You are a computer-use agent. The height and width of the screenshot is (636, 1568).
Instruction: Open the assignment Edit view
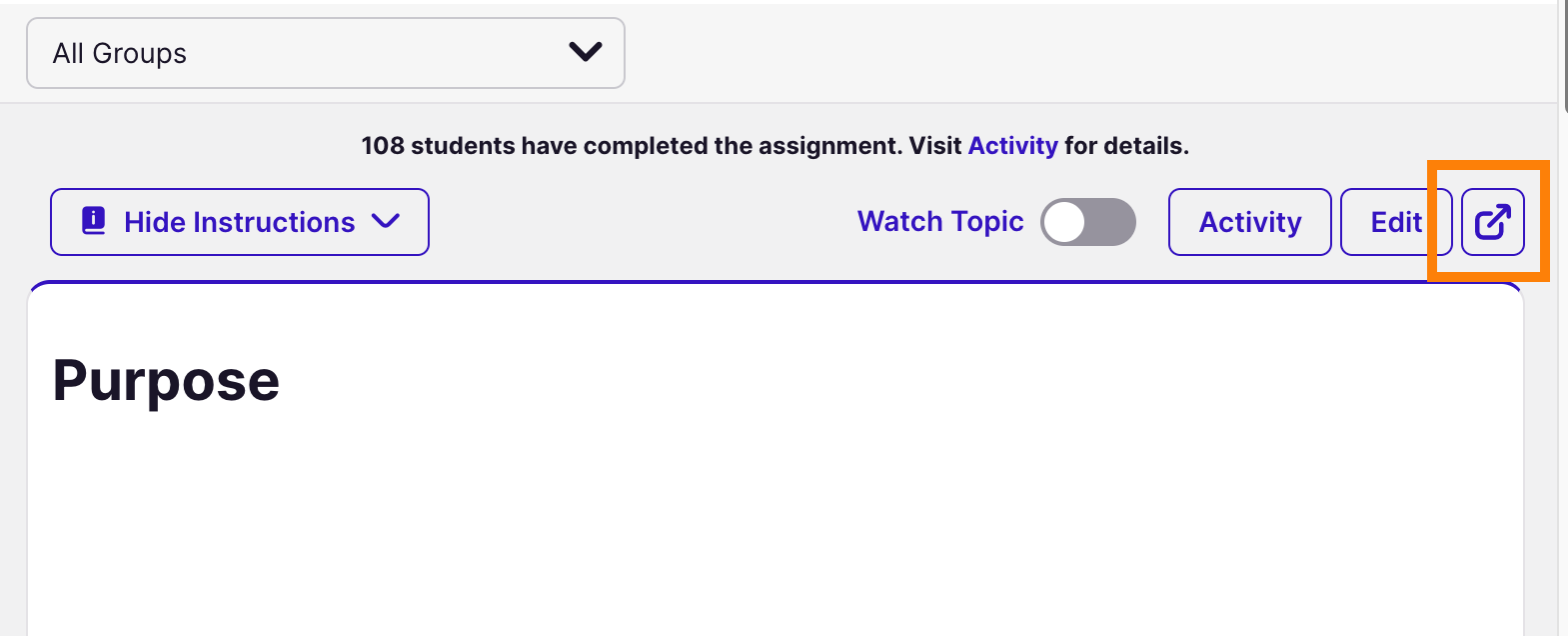[x=1396, y=222]
